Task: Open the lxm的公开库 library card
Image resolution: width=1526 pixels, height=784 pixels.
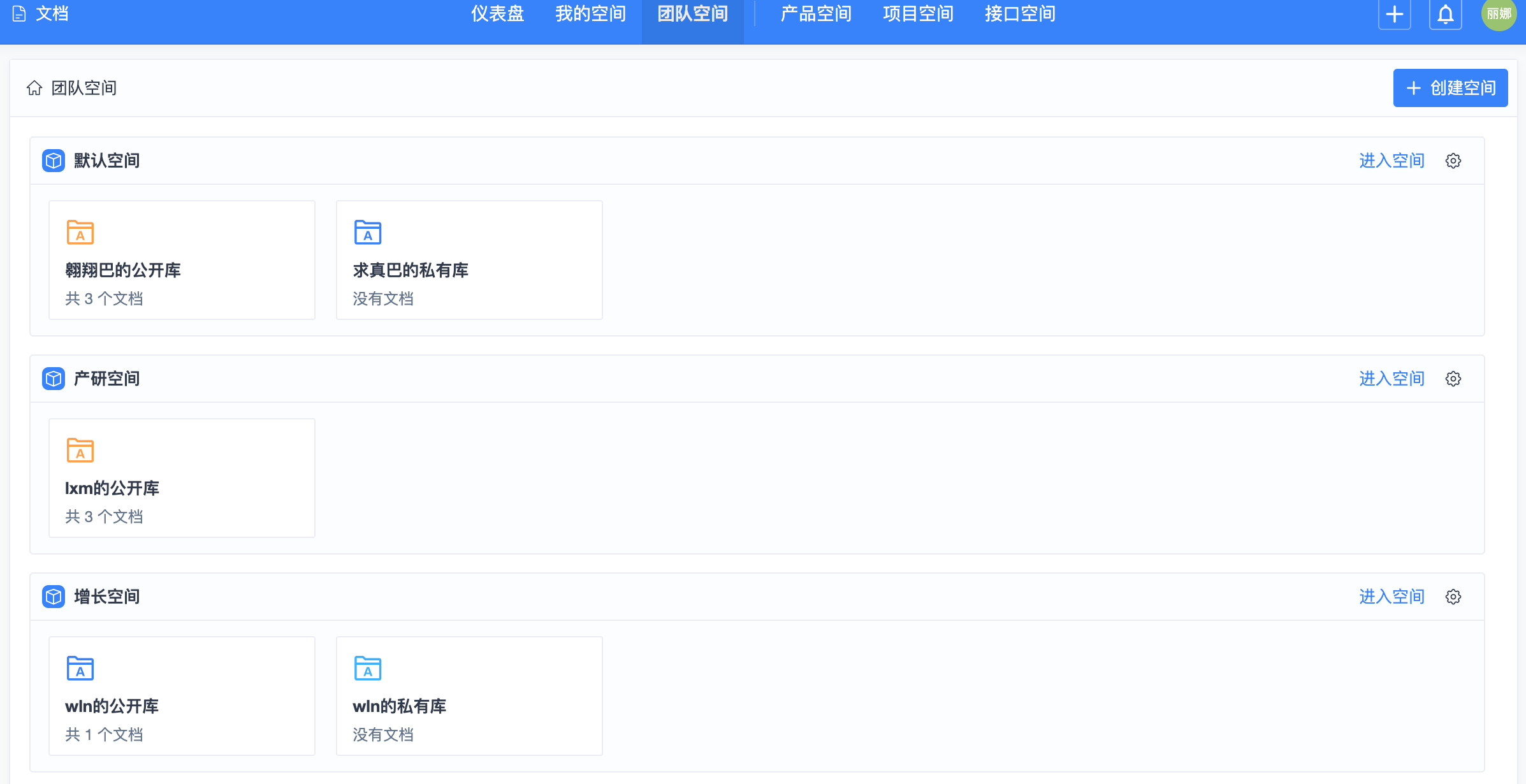Action: click(182, 478)
